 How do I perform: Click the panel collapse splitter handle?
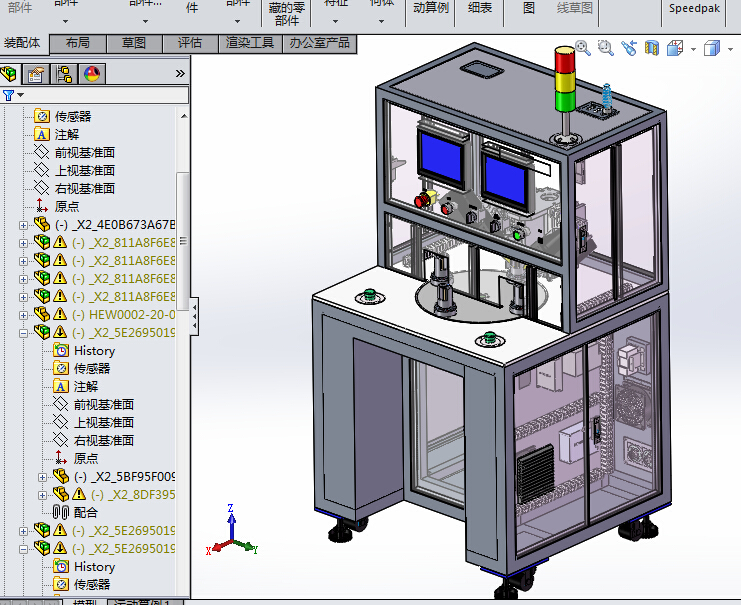click(x=194, y=316)
